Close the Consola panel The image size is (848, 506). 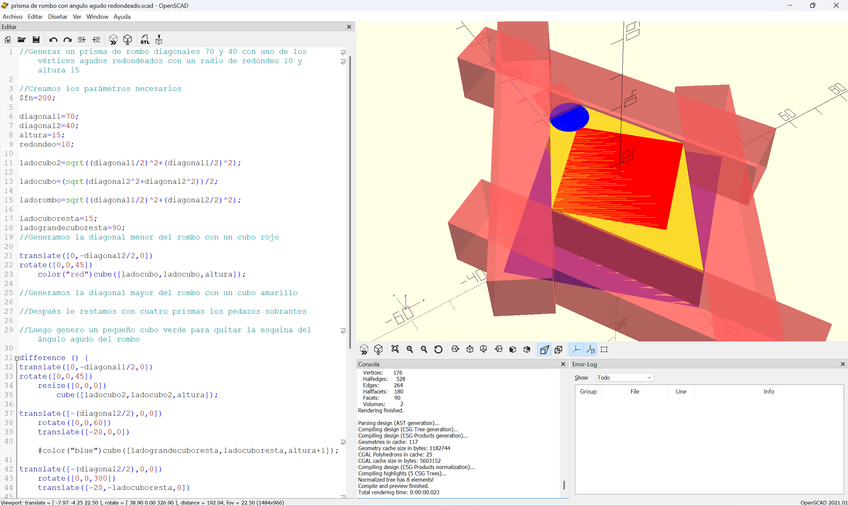point(563,364)
